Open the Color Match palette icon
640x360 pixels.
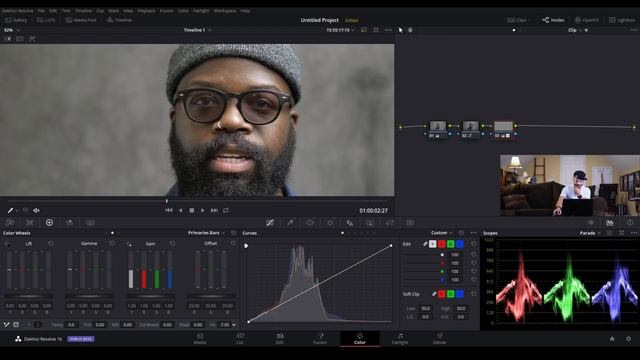tap(30, 222)
